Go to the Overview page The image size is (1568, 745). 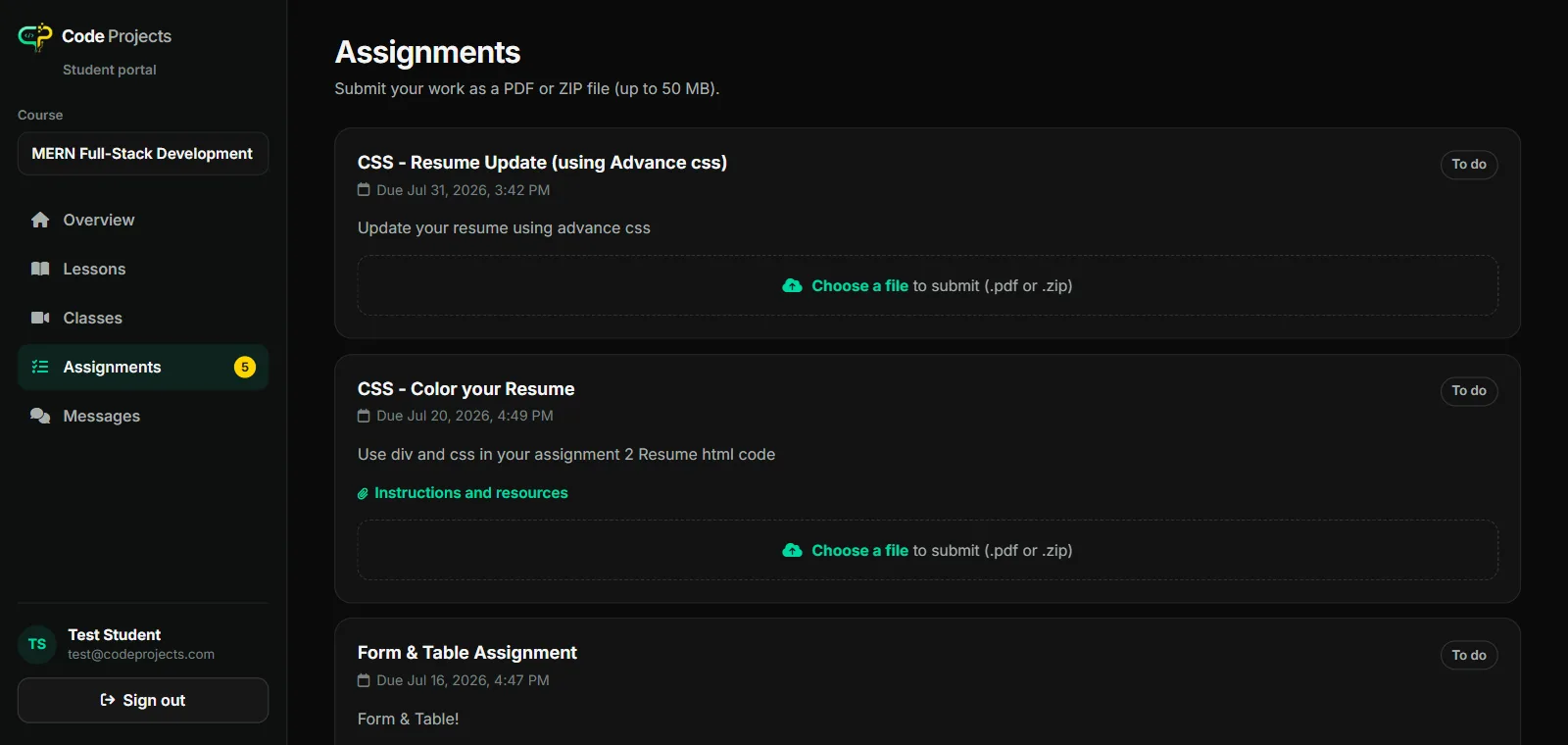click(x=143, y=220)
